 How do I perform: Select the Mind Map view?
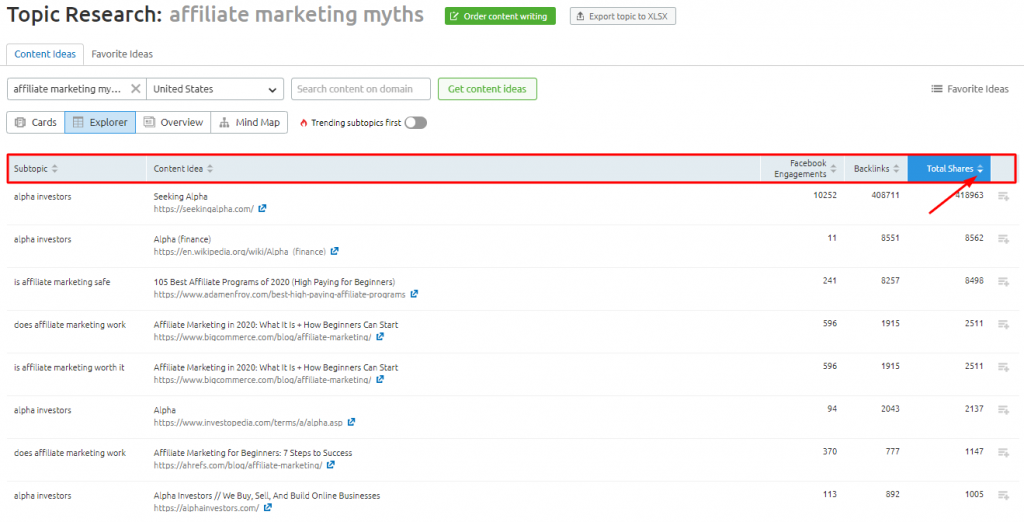point(249,122)
